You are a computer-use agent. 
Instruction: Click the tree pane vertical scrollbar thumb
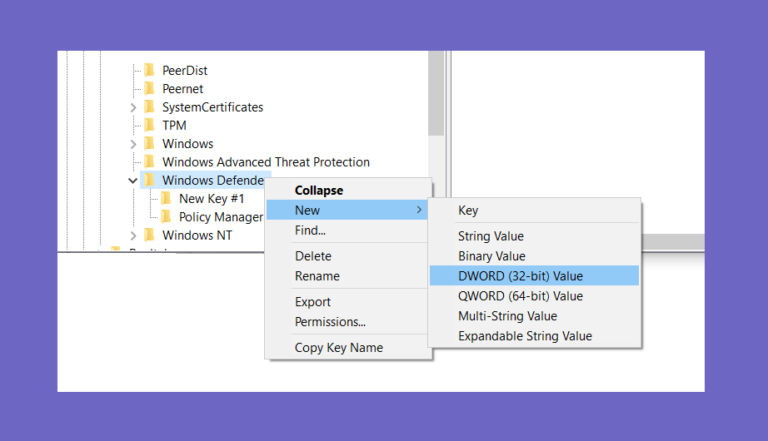[x=436, y=93]
